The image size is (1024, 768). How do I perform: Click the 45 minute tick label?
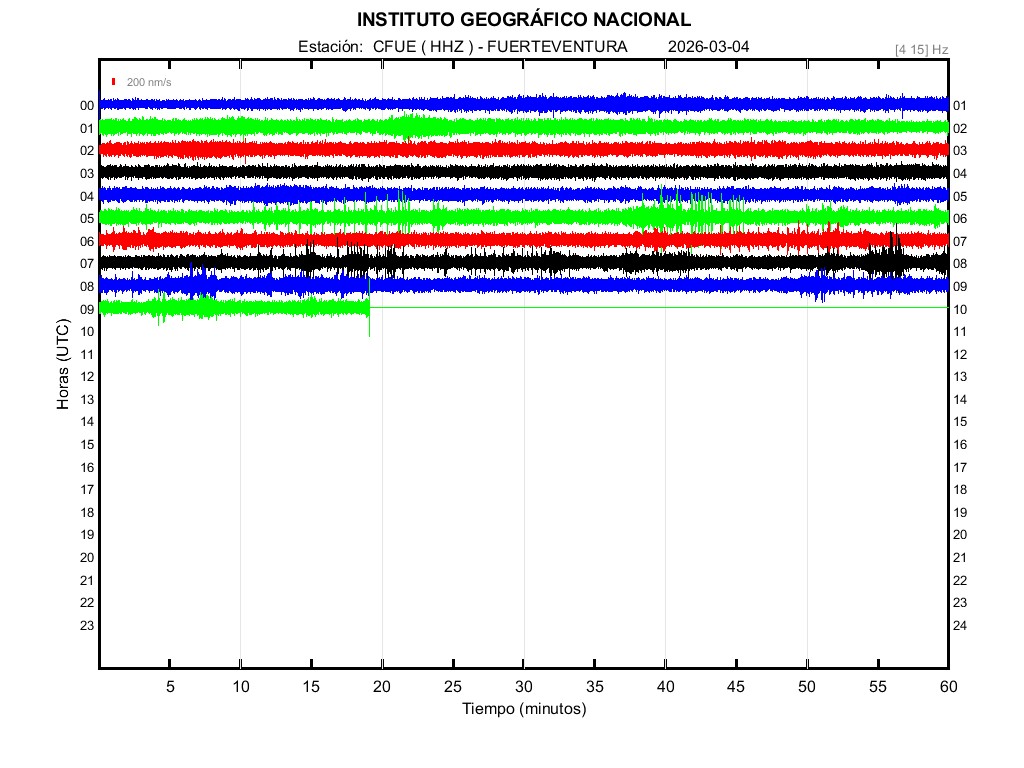[736, 686]
